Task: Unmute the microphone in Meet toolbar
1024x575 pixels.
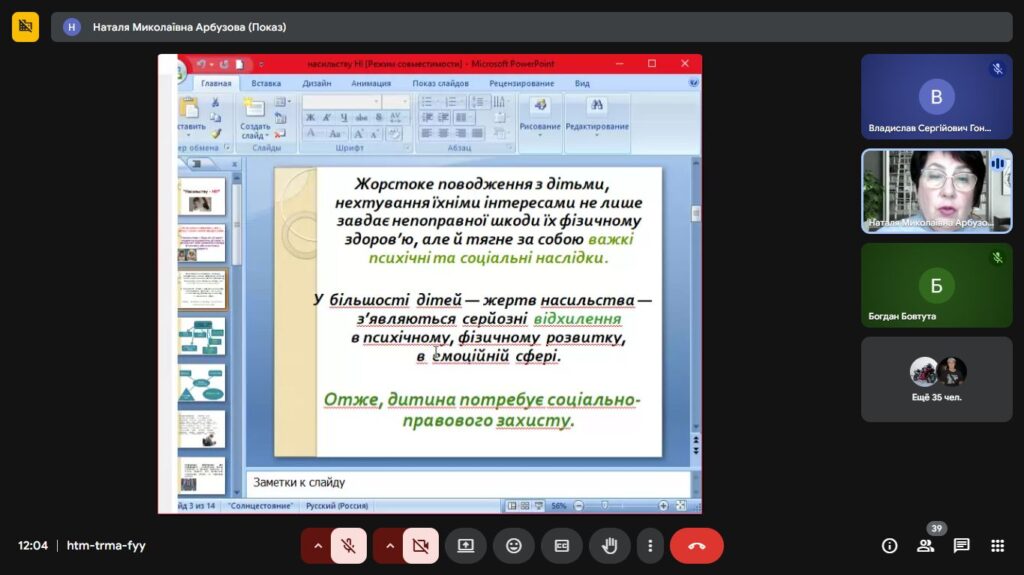Action: (348, 546)
